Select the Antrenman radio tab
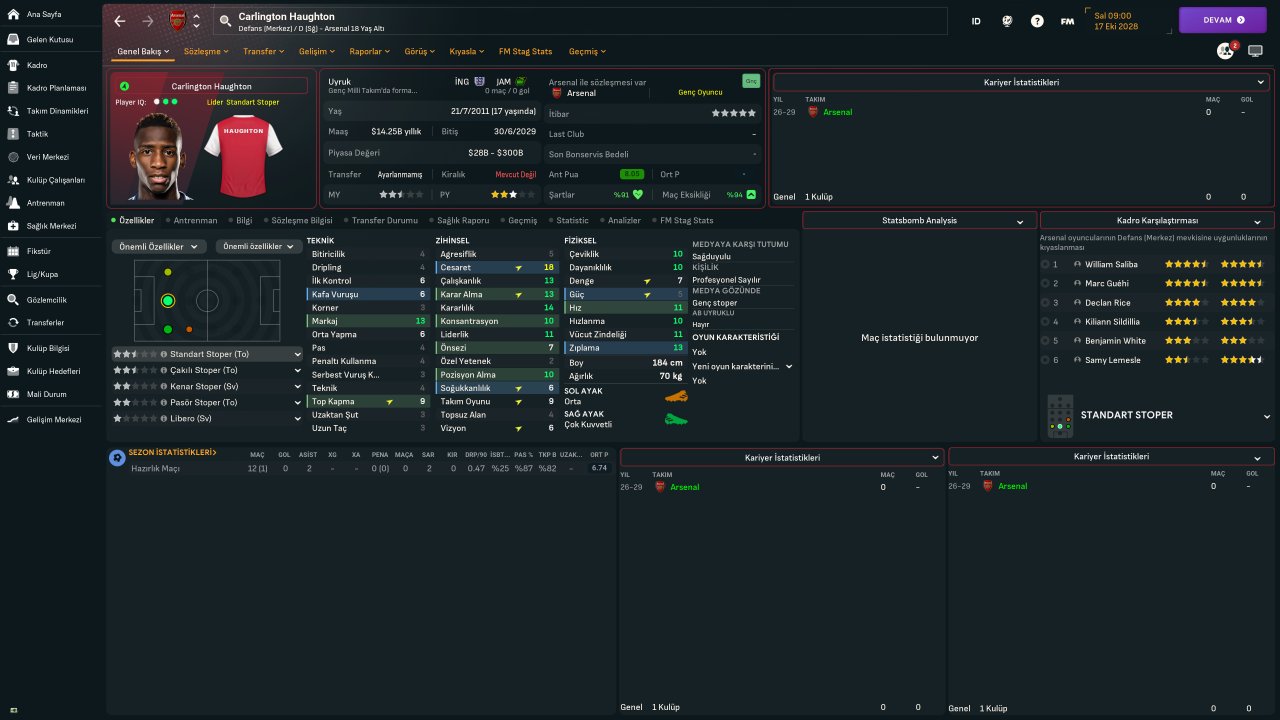1280x720 pixels. [x=194, y=220]
